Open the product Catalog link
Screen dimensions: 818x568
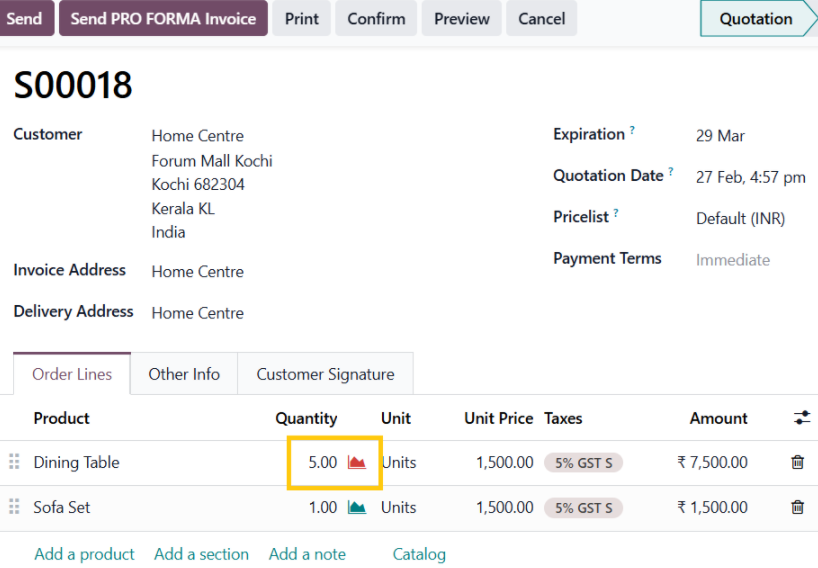[419, 554]
